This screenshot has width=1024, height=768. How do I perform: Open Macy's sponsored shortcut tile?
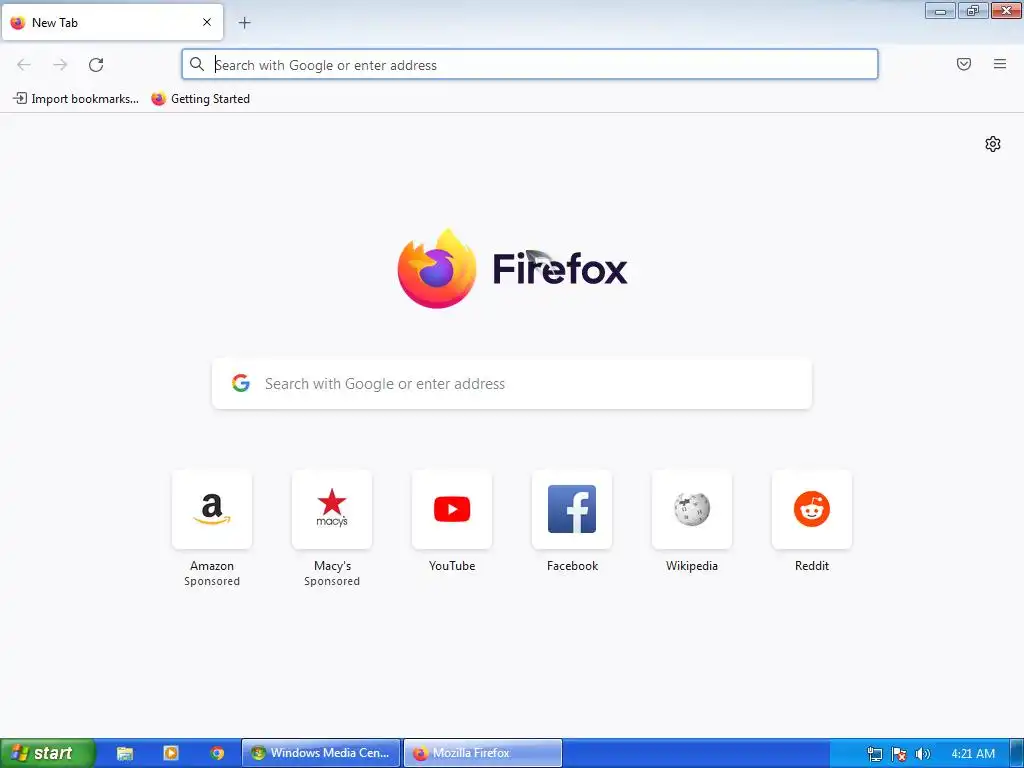coord(332,509)
